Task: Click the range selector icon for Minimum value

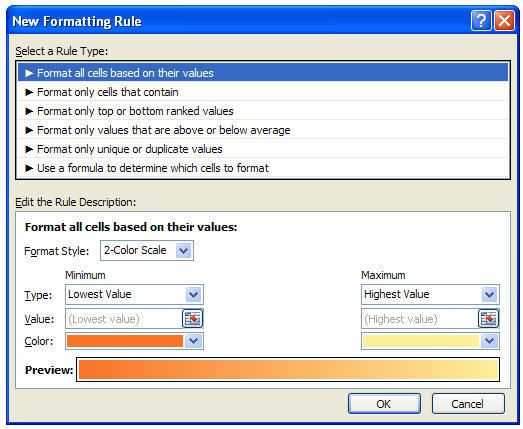Action: pos(192,319)
